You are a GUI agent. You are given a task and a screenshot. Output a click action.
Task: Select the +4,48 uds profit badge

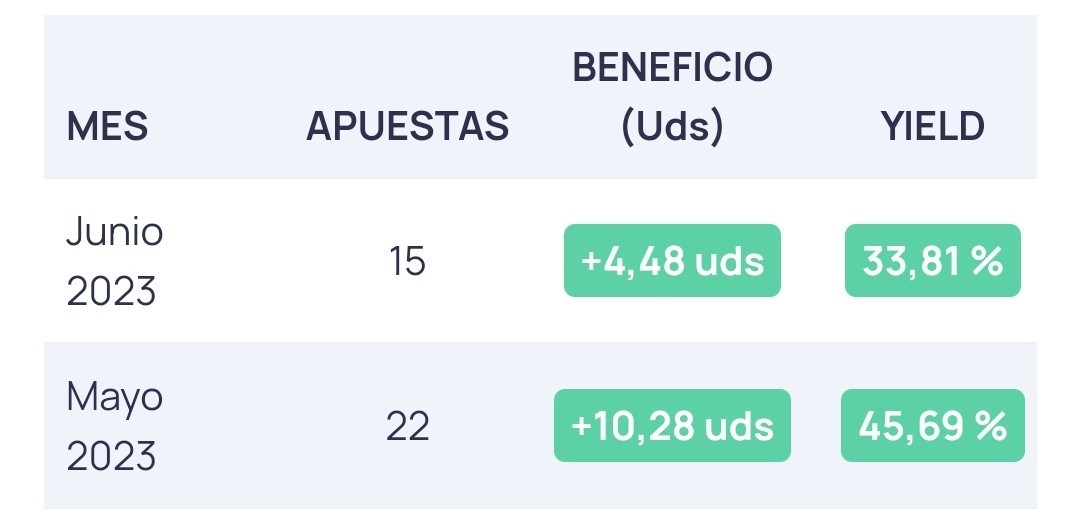coord(672,261)
